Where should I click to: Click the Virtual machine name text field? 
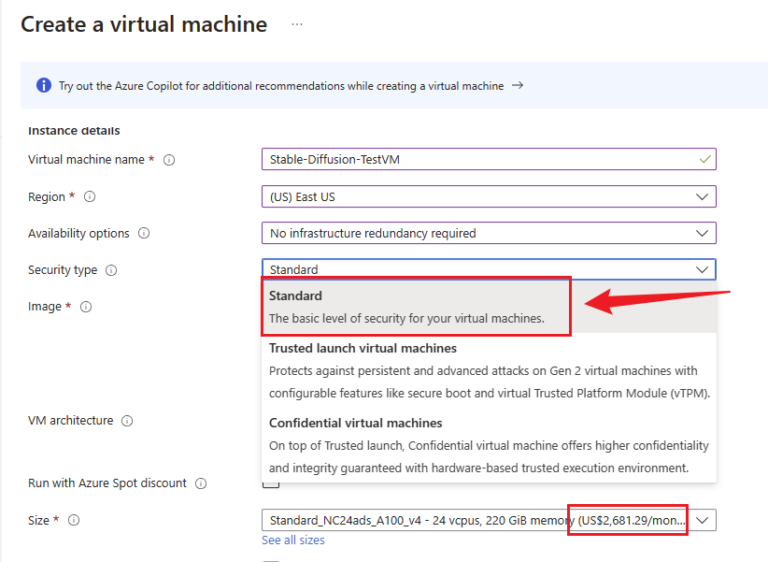tap(489, 159)
